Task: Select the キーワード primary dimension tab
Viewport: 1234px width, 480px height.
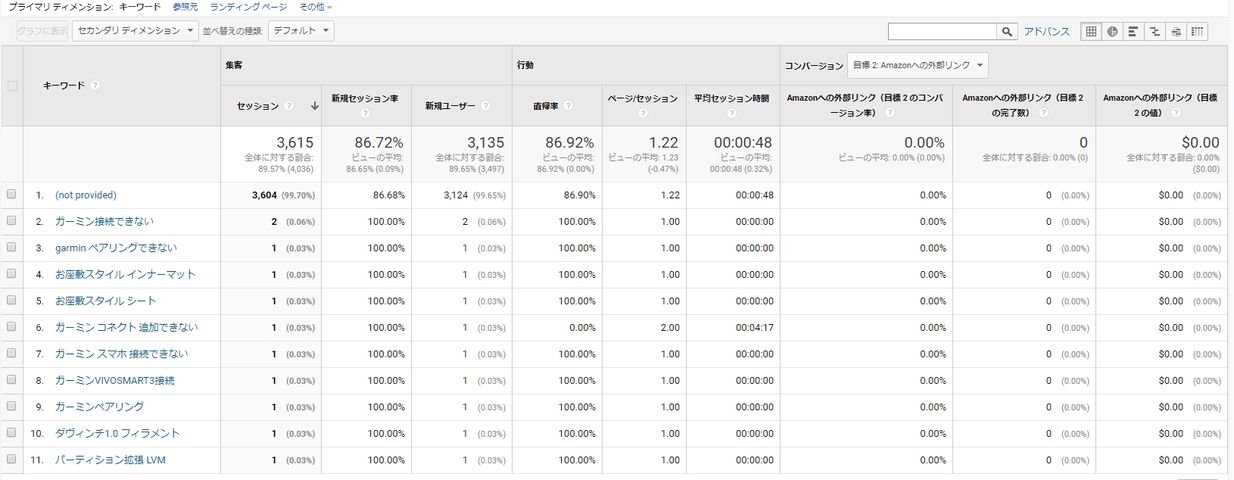Action: pos(140,6)
